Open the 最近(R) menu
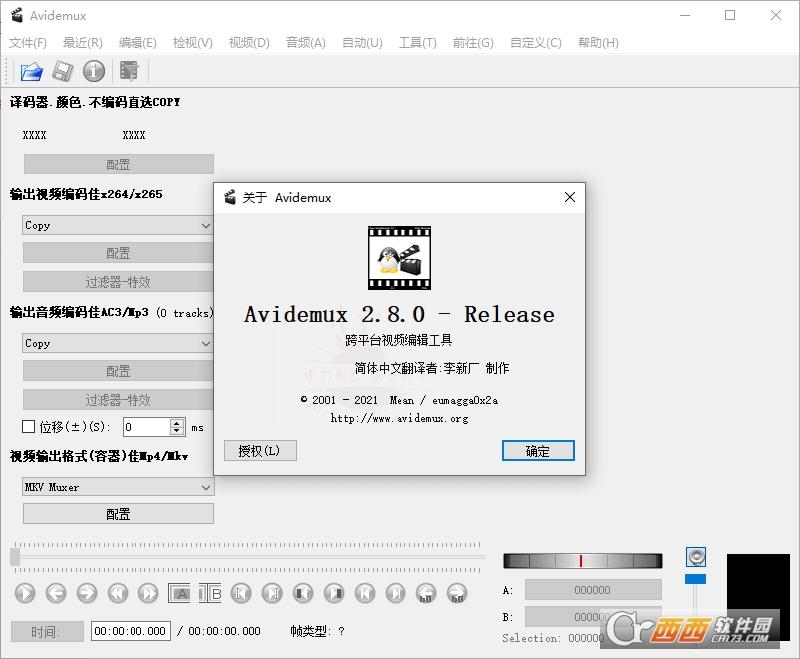This screenshot has width=800, height=659. tap(83, 43)
